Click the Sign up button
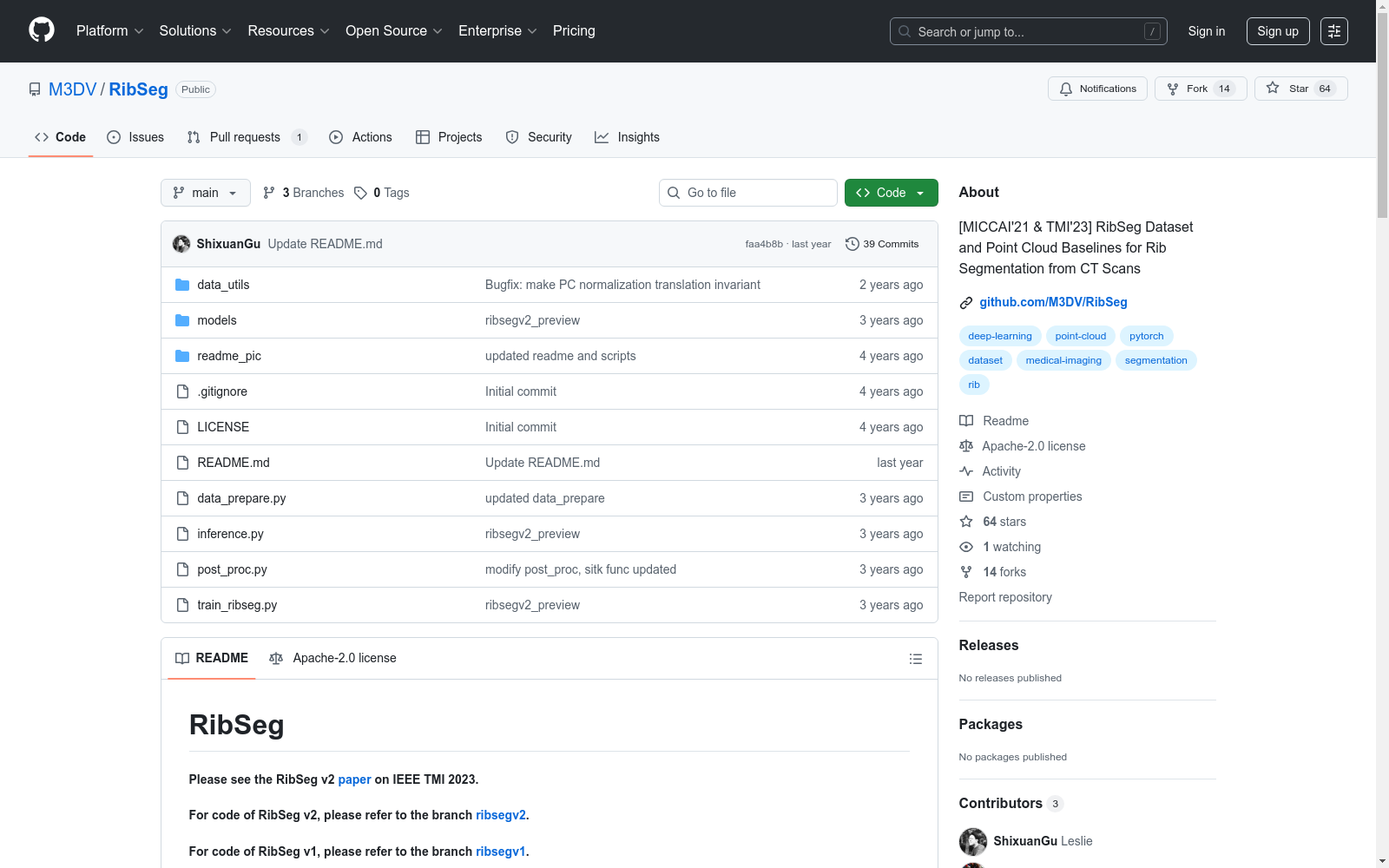Screen dimensions: 1389x868 [x=1278, y=31]
